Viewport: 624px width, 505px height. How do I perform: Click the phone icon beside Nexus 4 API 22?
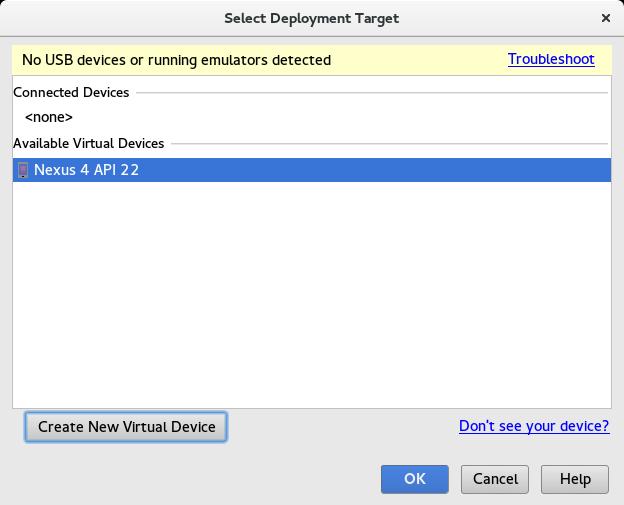click(x=23, y=170)
